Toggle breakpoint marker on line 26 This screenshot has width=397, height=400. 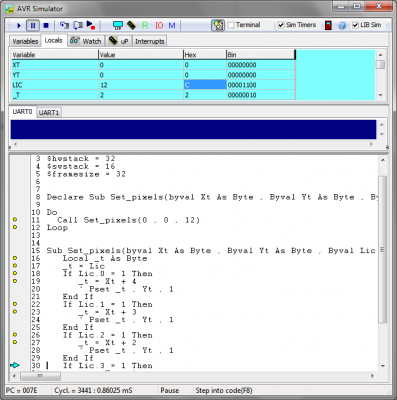pyautogui.click(x=15, y=335)
